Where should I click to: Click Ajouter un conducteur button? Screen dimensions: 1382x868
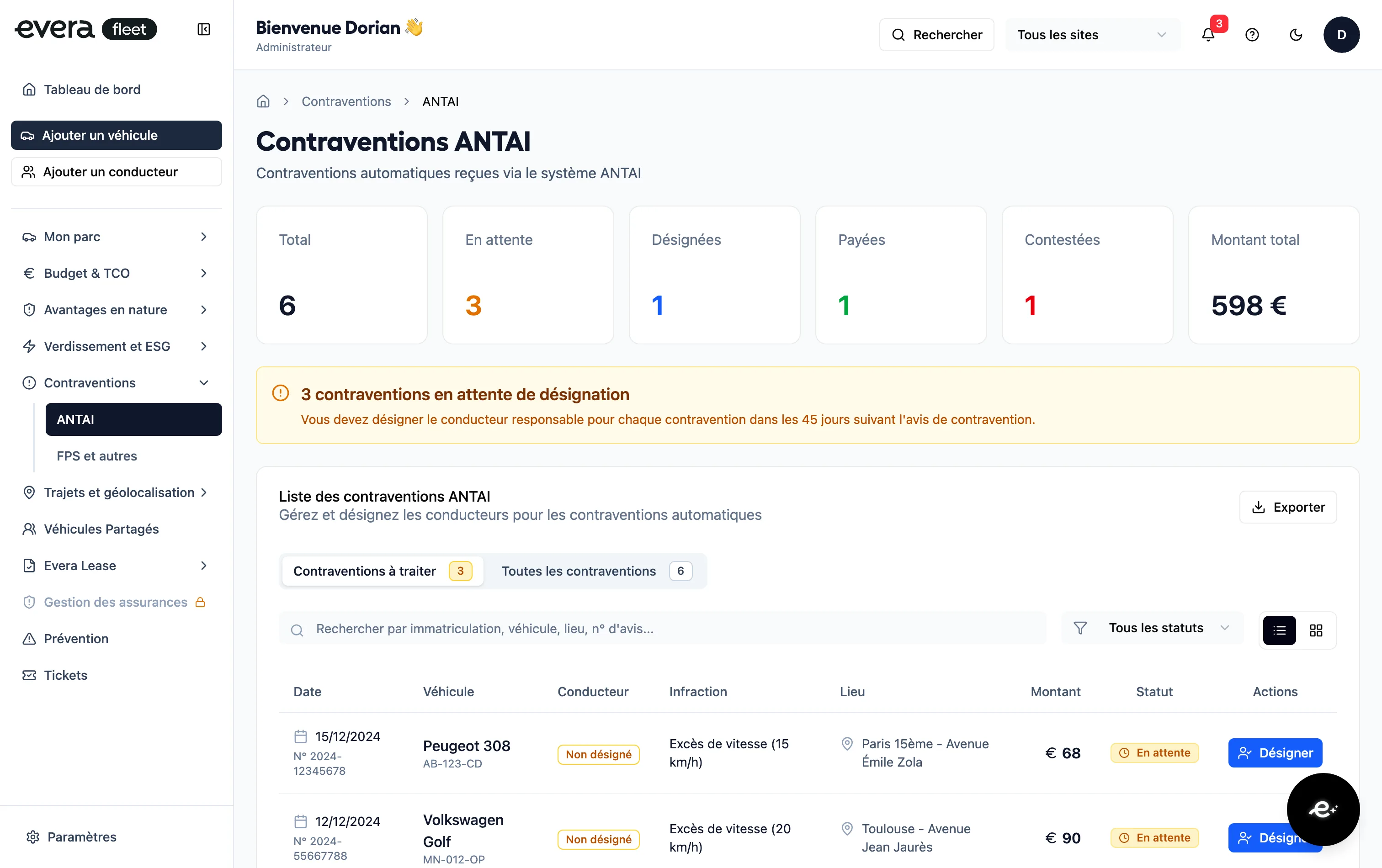pyautogui.click(x=117, y=172)
